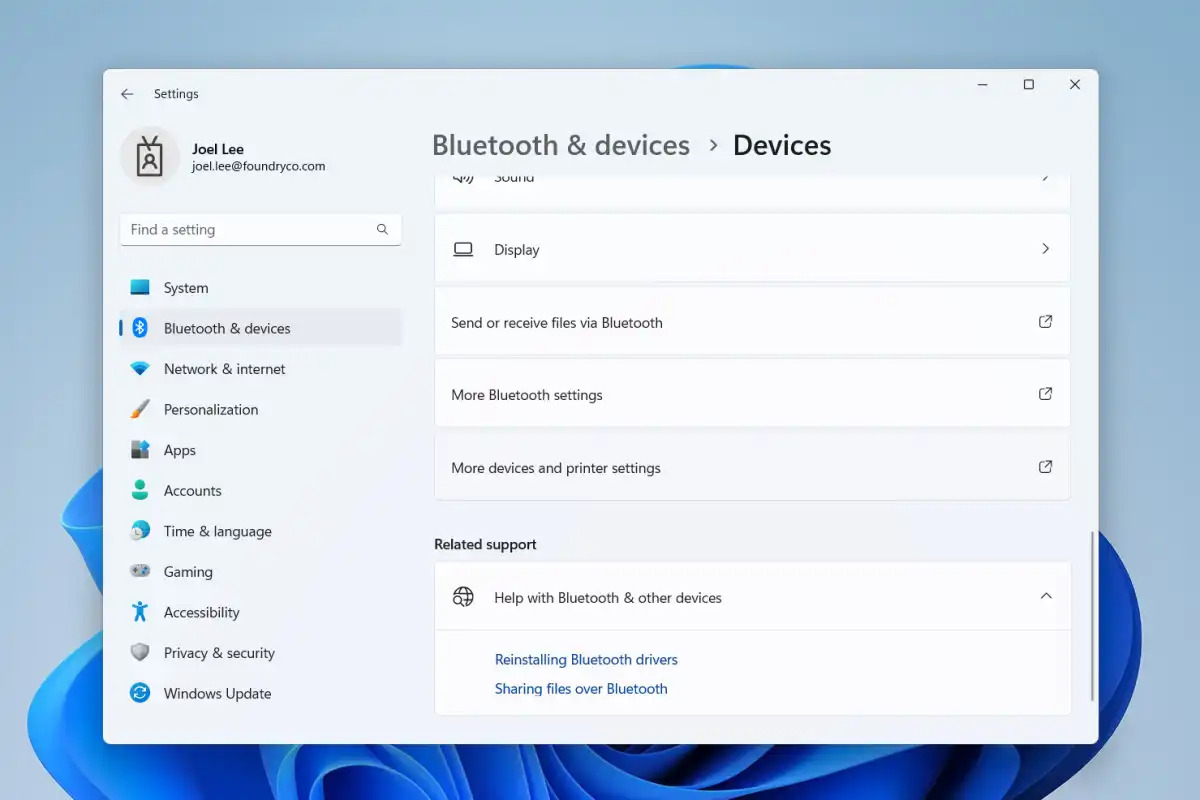The width and height of the screenshot is (1200, 800).
Task: Open Gaming settings from the sidebar
Action: tap(188, 571)
